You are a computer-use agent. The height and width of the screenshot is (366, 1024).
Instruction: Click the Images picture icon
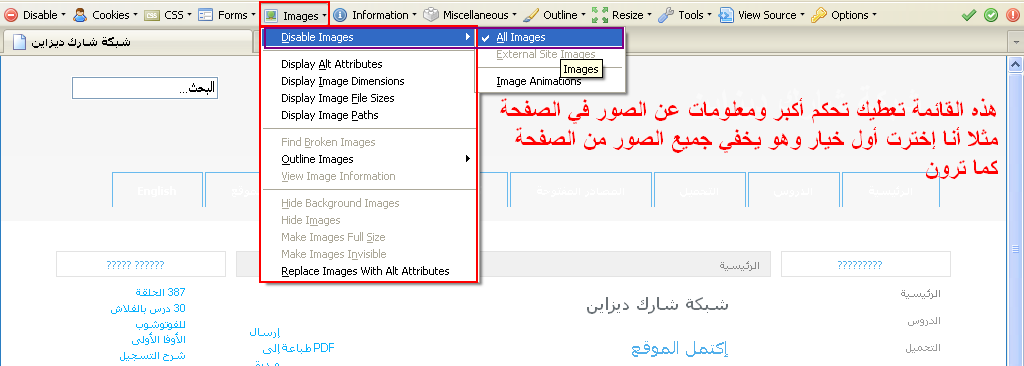[272, 16]
